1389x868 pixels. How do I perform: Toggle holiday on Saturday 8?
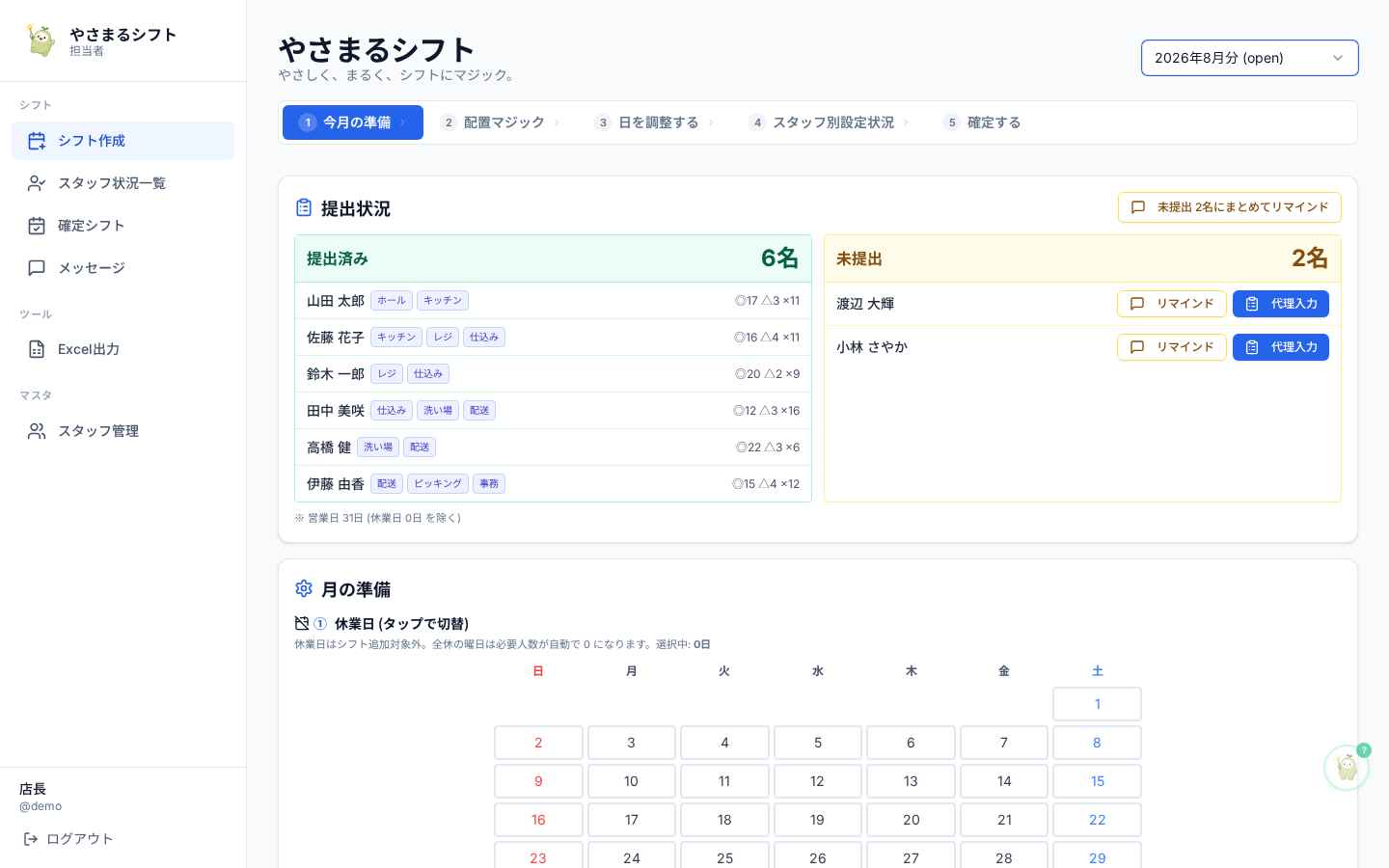coord(1097,743)
